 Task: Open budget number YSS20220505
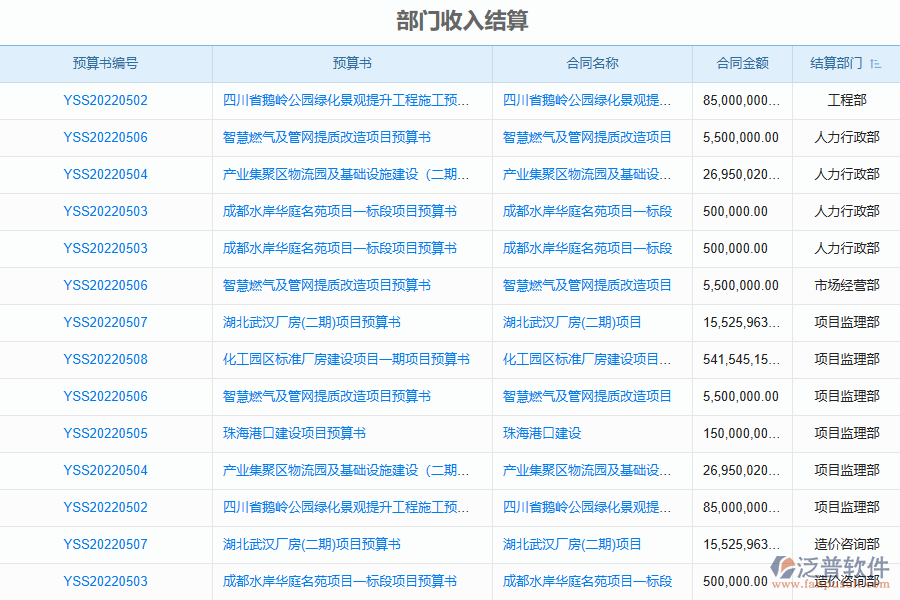click(106, 433)
